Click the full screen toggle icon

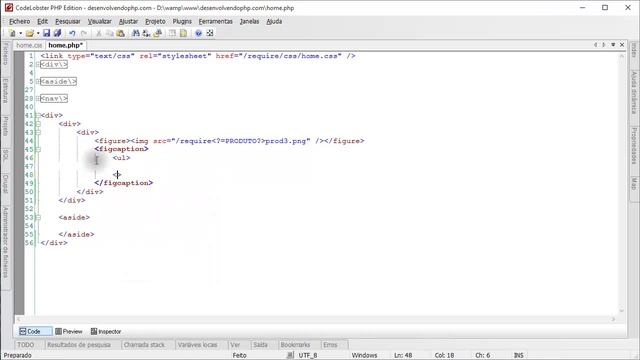pos(210,33)
